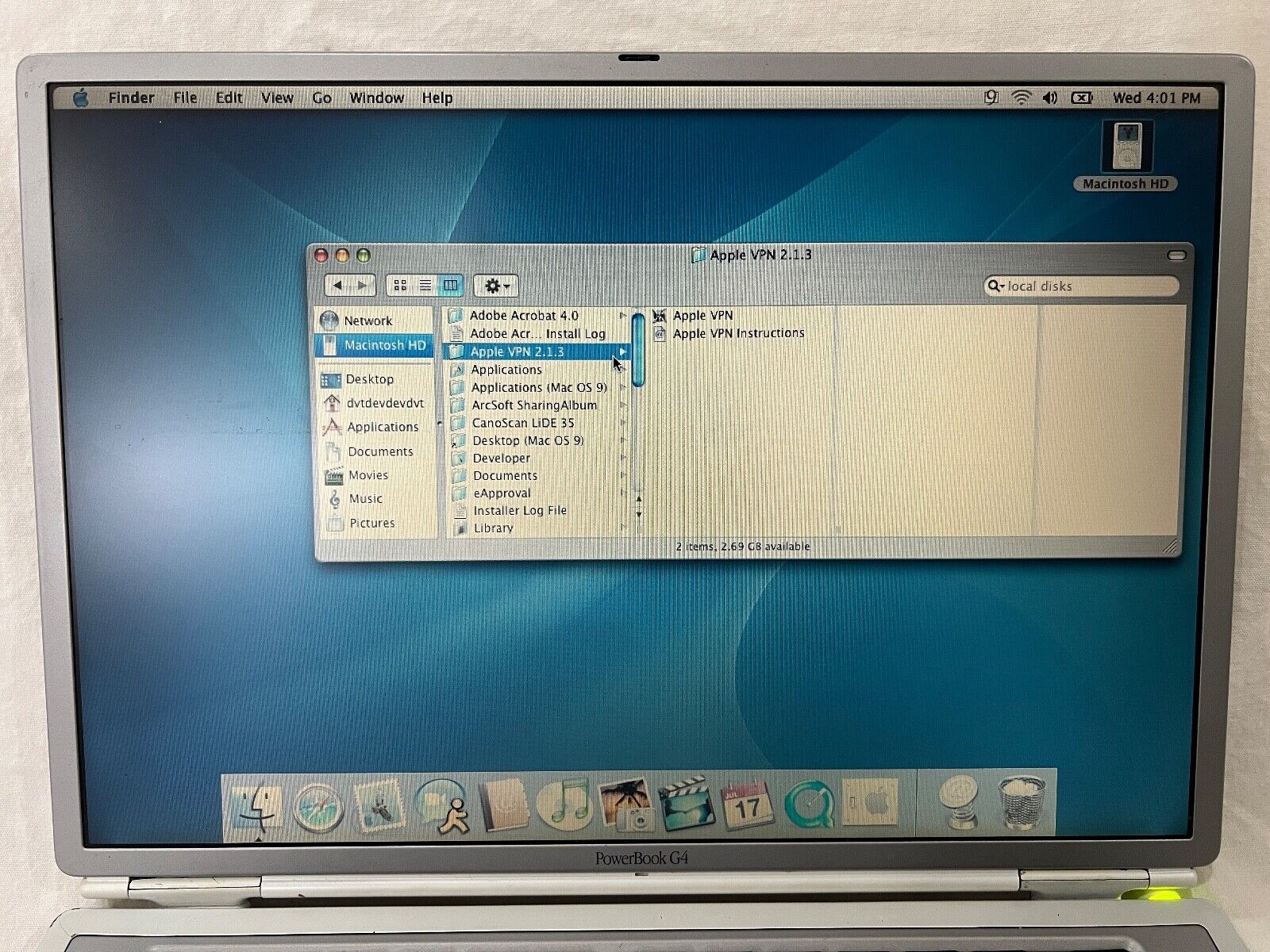
Task: Open iPhoto from the Dock
Action: (x=625, y=804)
